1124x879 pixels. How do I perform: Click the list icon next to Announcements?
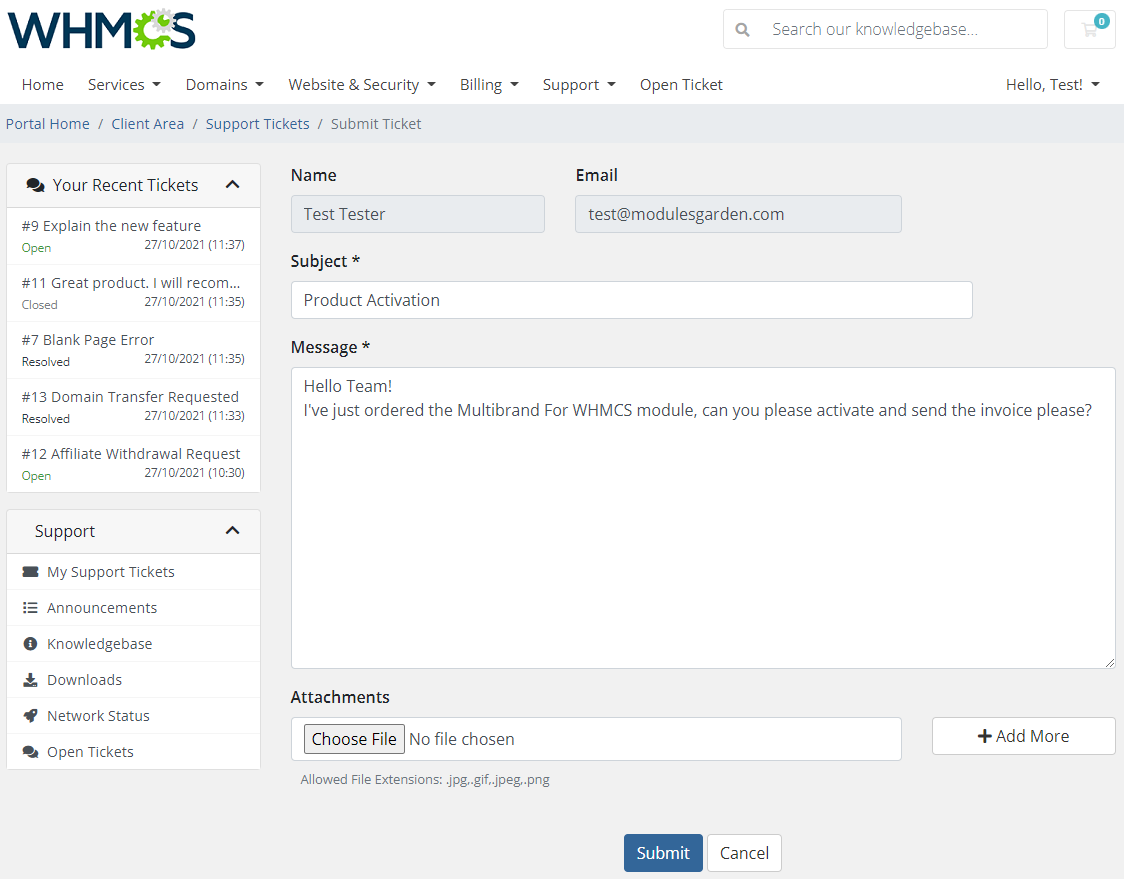click(x=30, y=608)
